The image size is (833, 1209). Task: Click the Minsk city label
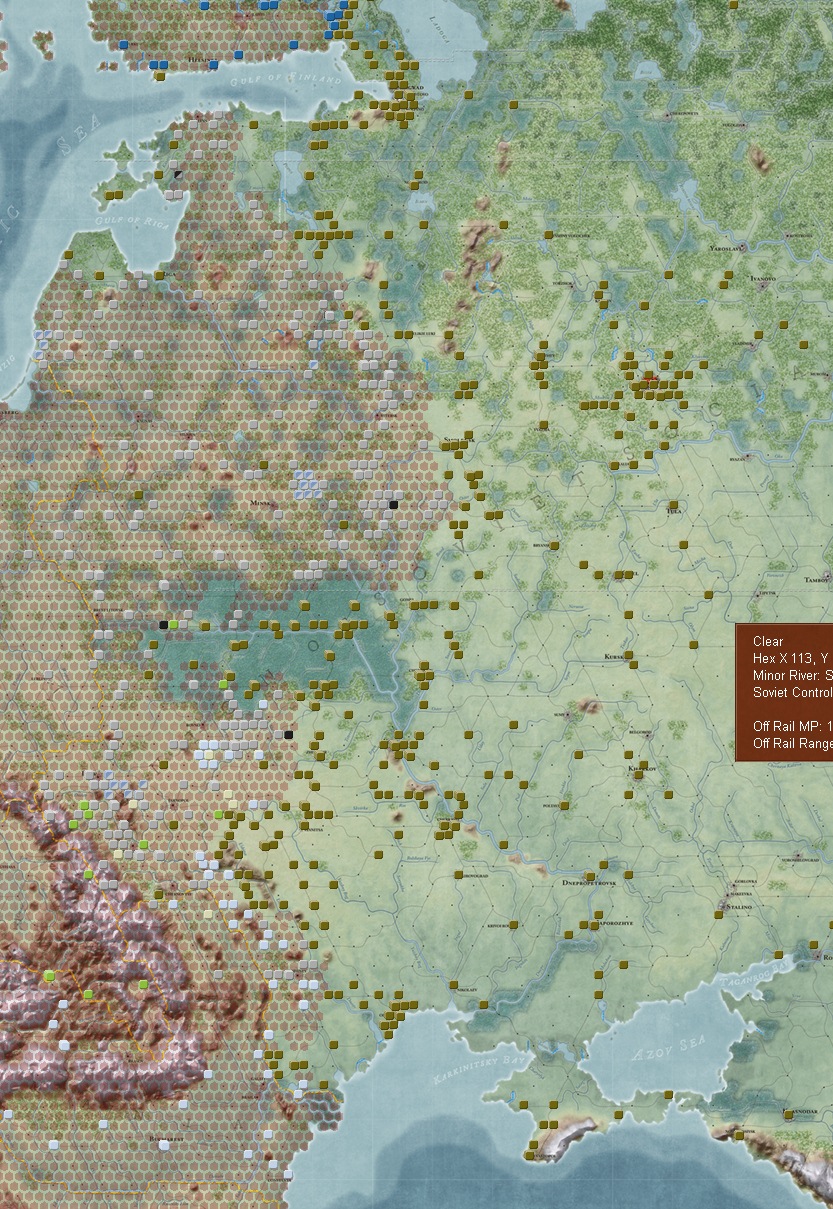pos(262,503)
